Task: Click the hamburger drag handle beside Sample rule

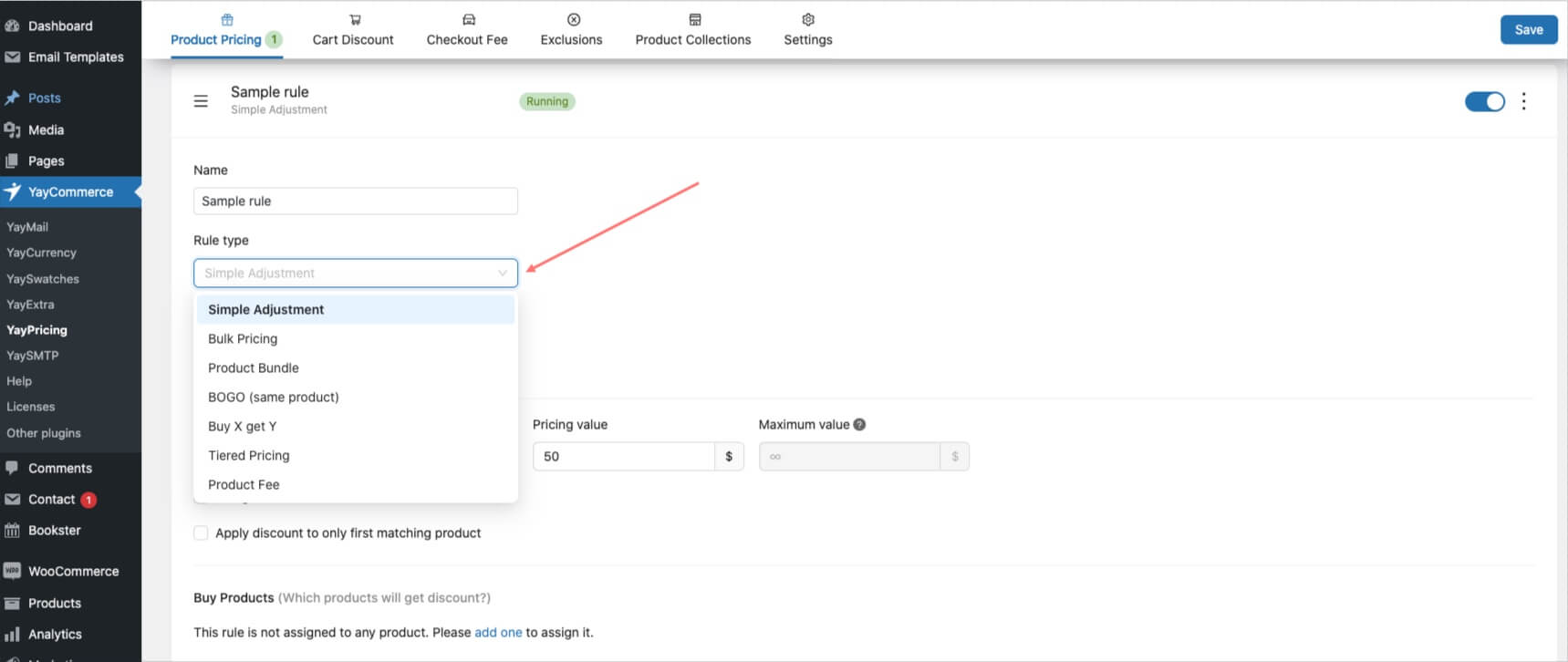Action: (x=201, y=101)
